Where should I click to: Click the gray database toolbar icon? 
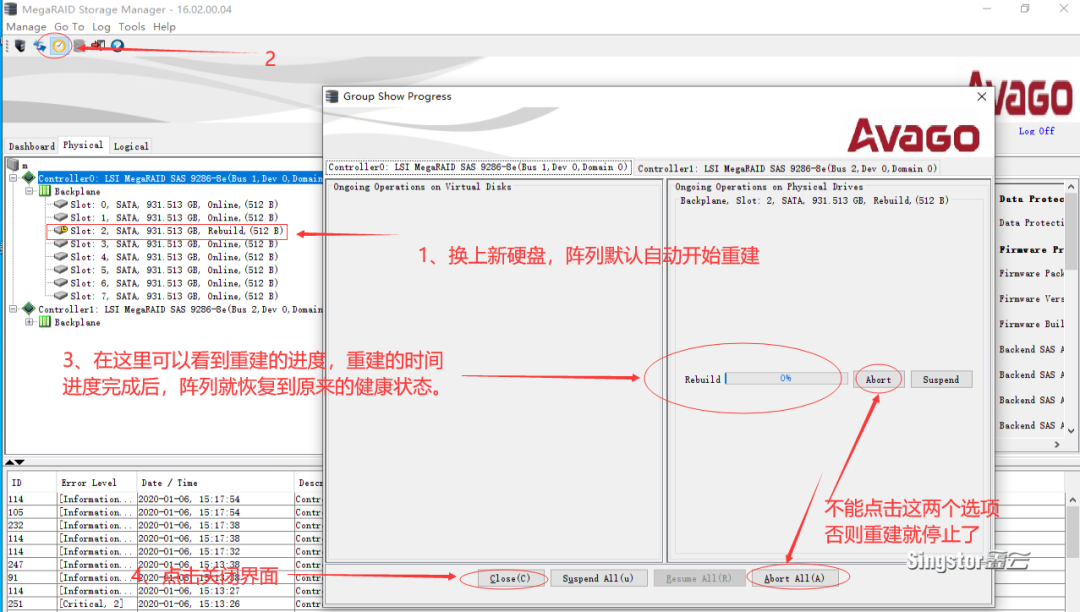coord(79,46)
